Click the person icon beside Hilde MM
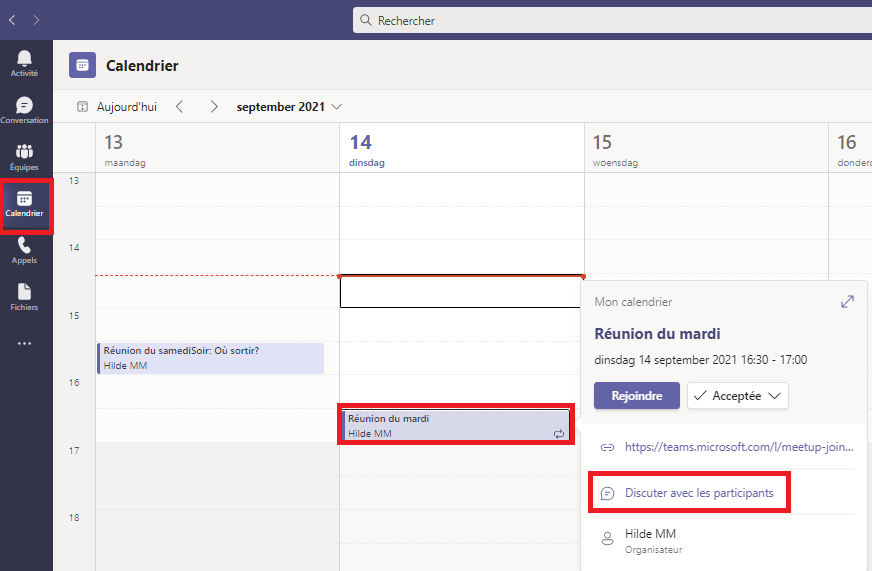Image resolution: width=872 pixels, height=571 pixels. point(607,538)
